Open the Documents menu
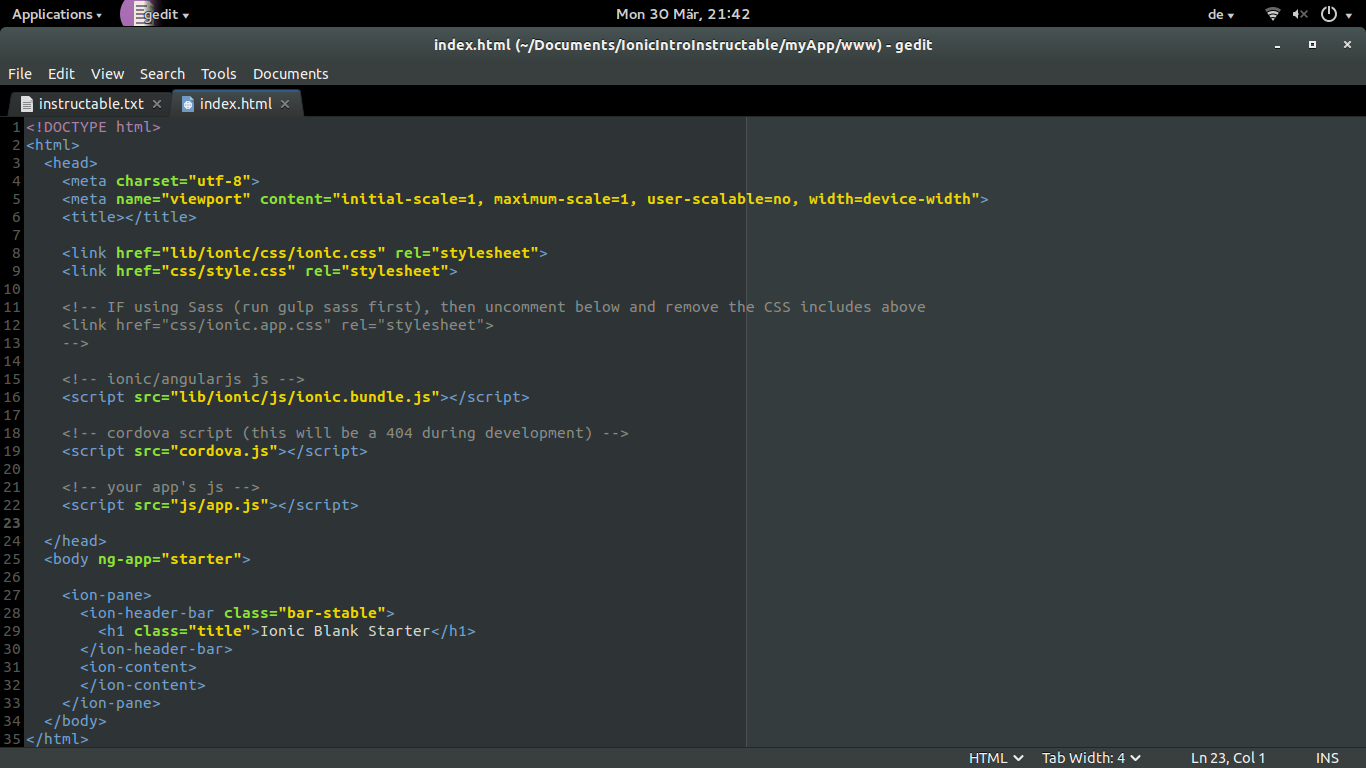 (x=290, y=74)
